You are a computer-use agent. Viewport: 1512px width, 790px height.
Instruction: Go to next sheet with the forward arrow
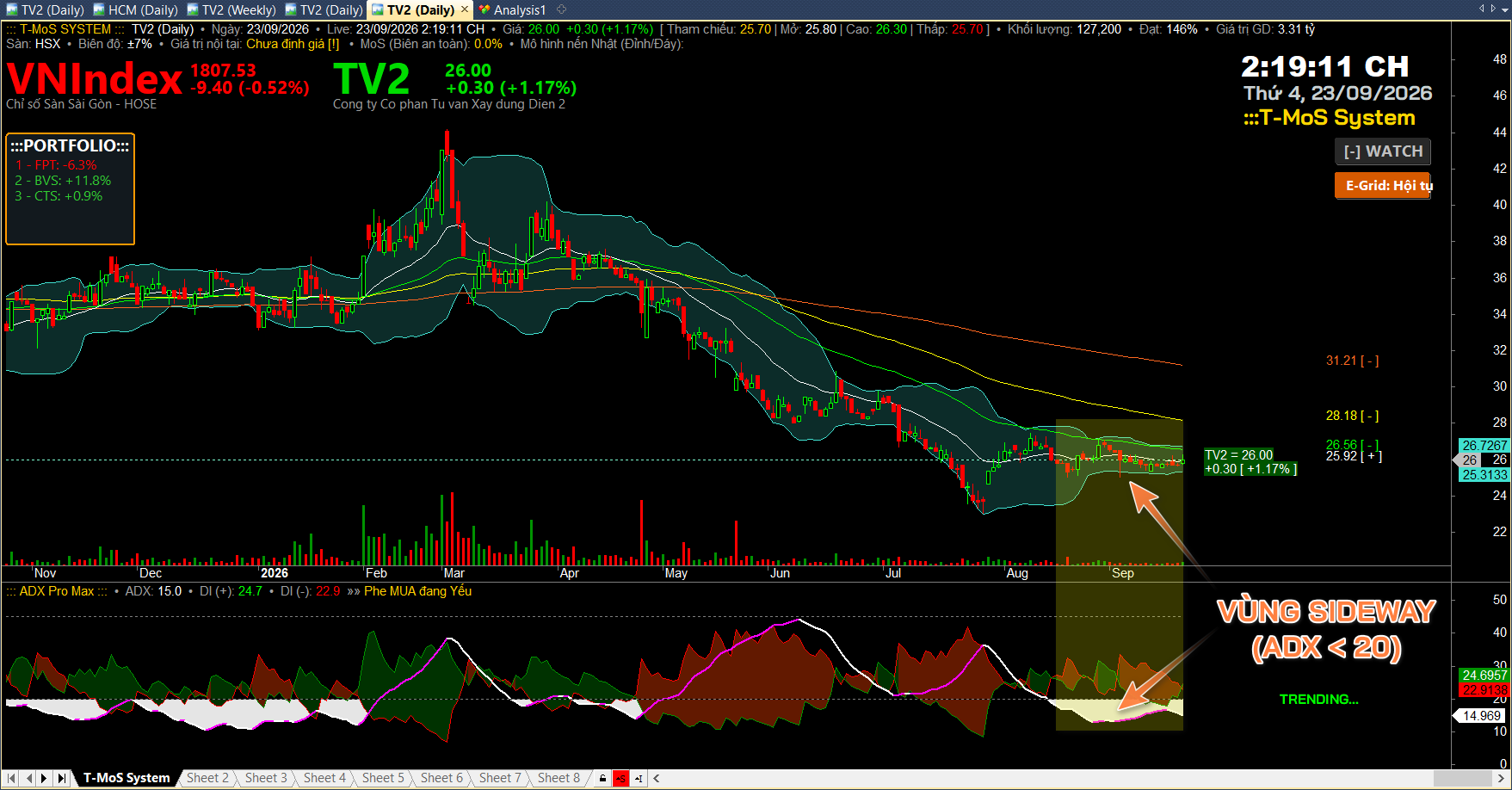pyautogui.click(x=45, y=778)
